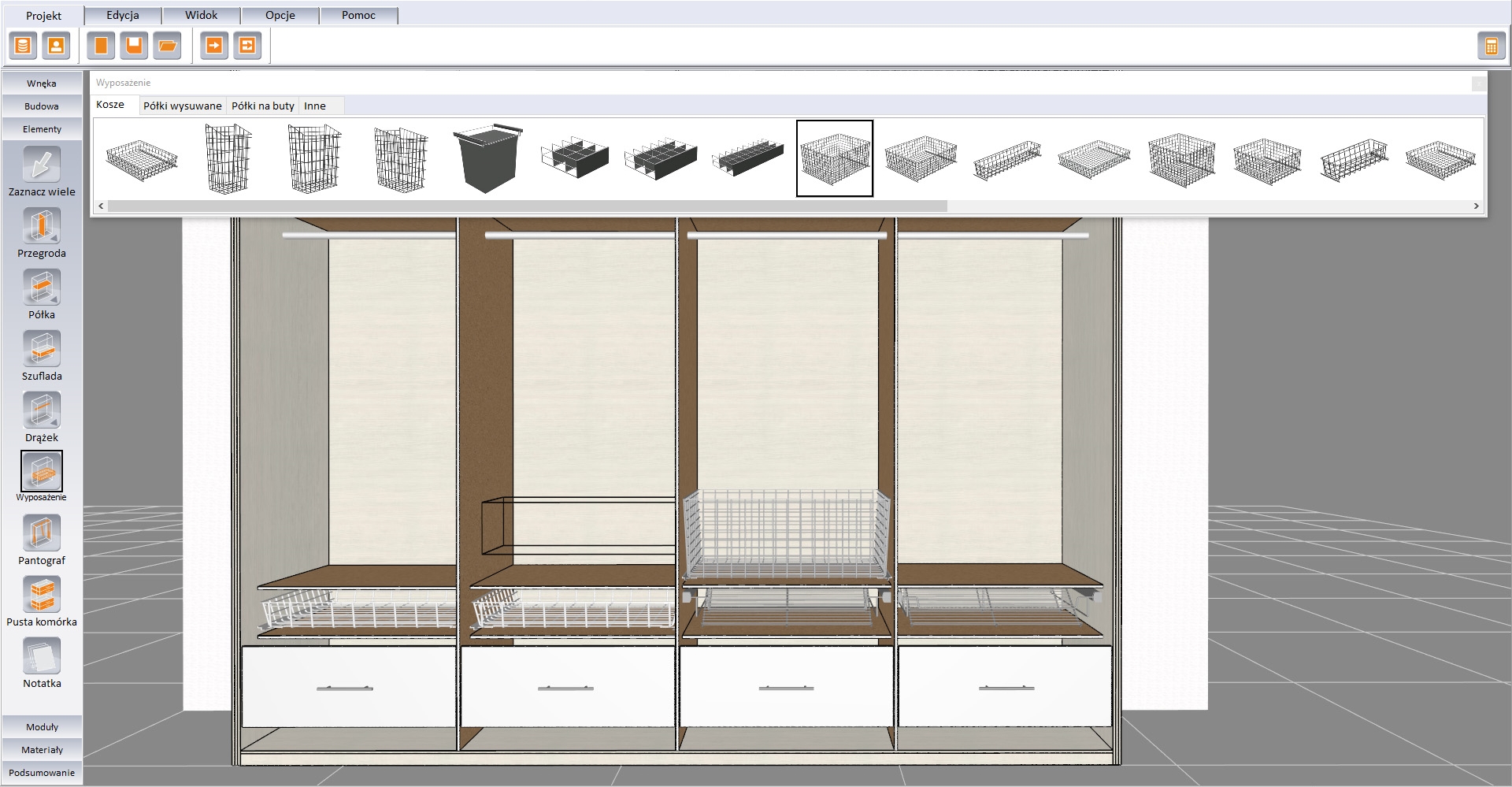Viewport: 1512px width, 787px height.
Task: Select the dark gray solid bin thumbnail
Action: point(487,158)
